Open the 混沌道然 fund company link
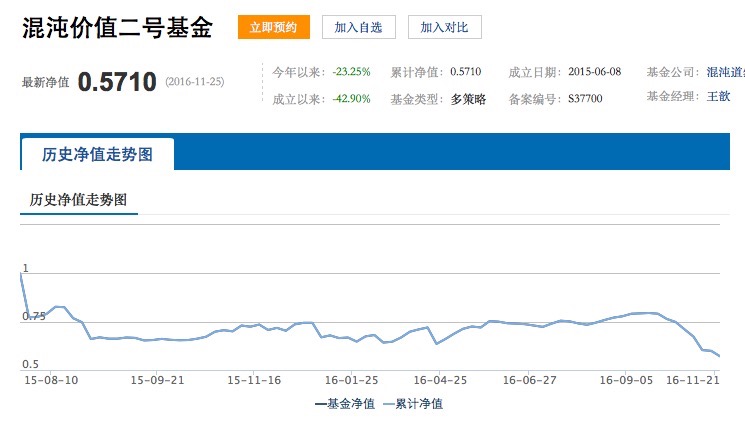 click(x=725, y=72)
